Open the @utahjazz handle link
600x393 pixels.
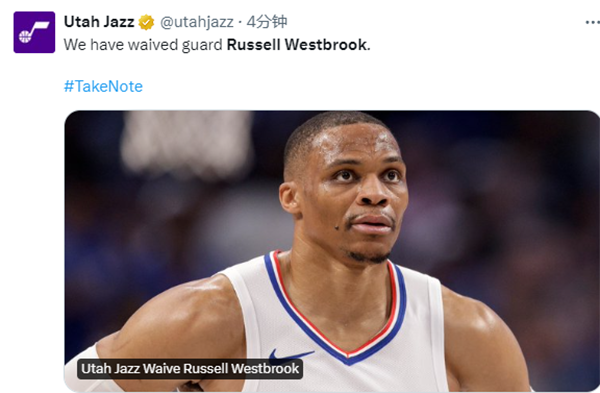tap(197, 22)
